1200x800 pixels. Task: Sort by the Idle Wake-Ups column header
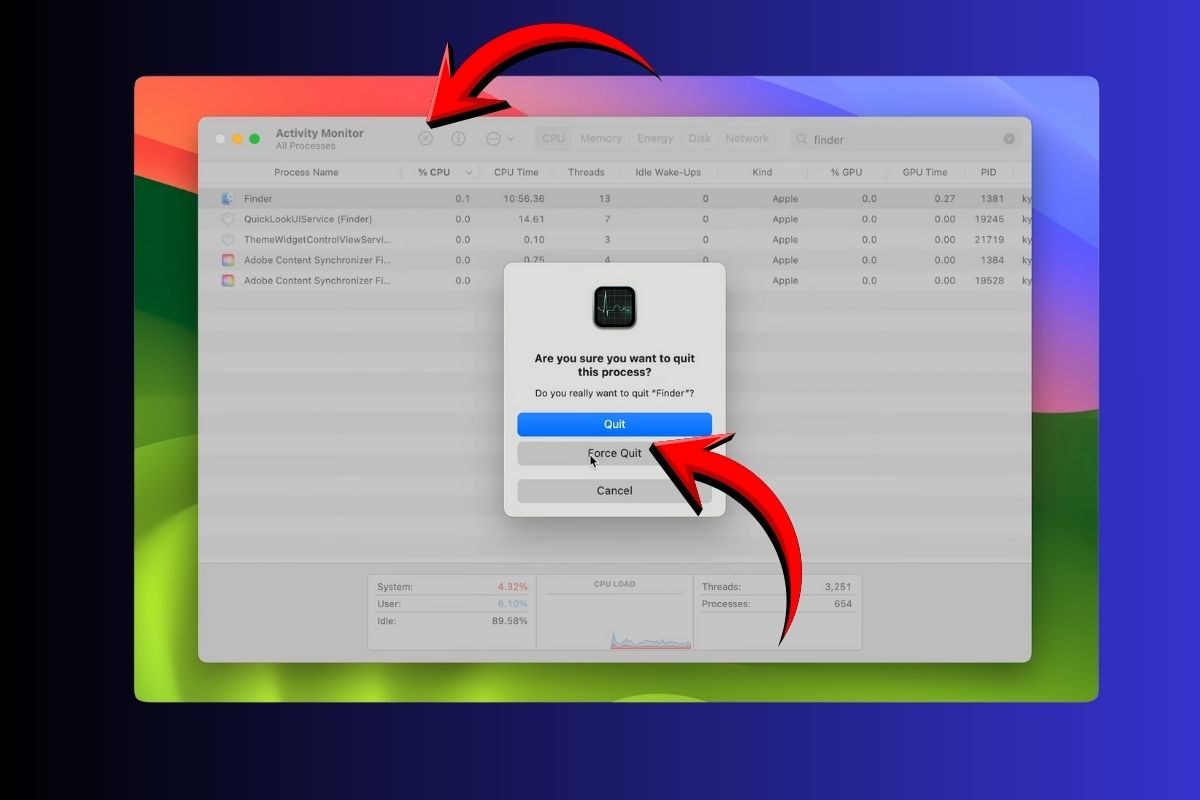click(x=668, y=172)
